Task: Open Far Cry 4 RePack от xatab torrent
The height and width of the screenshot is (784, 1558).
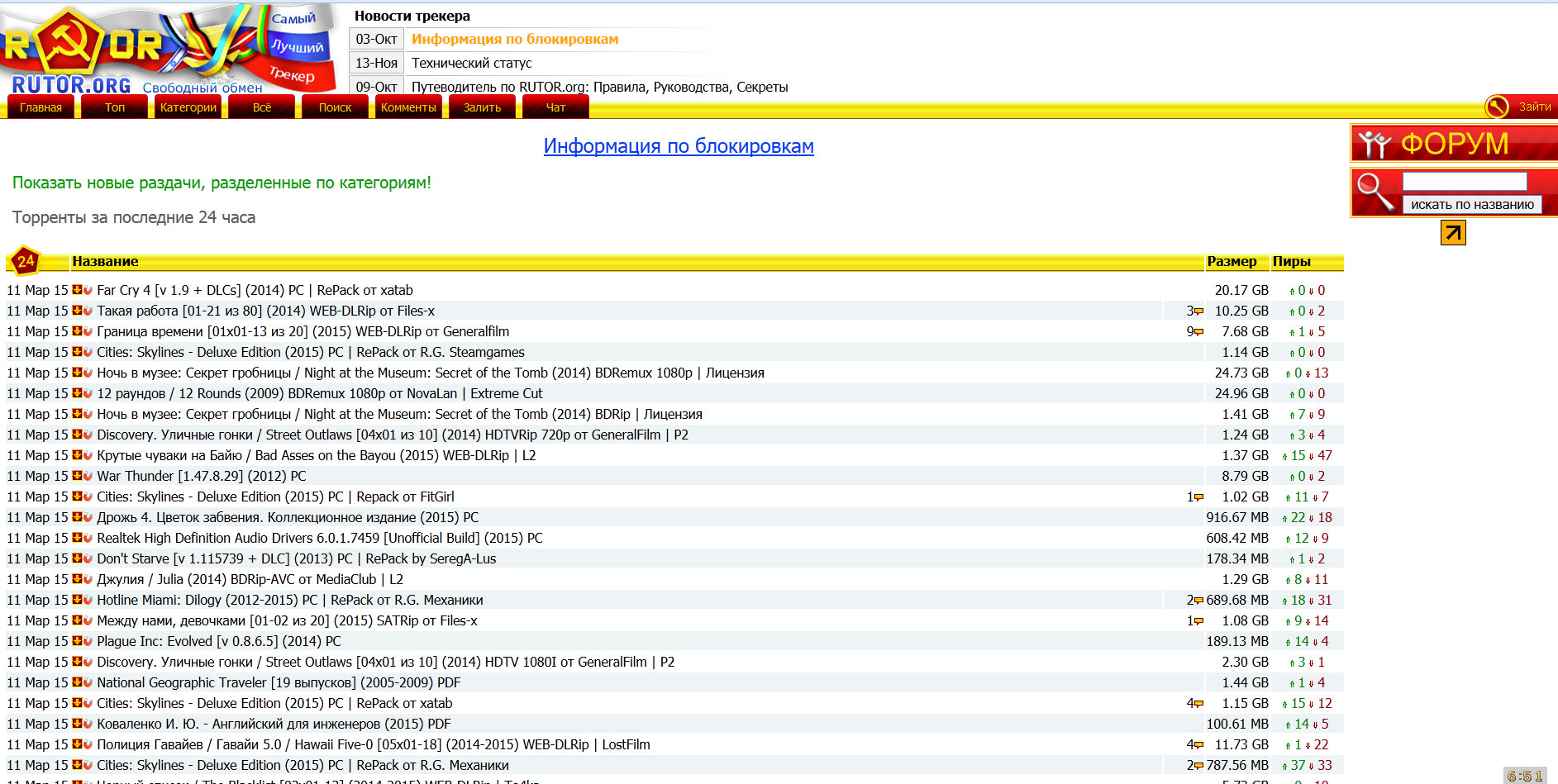Action: tap(255, 290)
